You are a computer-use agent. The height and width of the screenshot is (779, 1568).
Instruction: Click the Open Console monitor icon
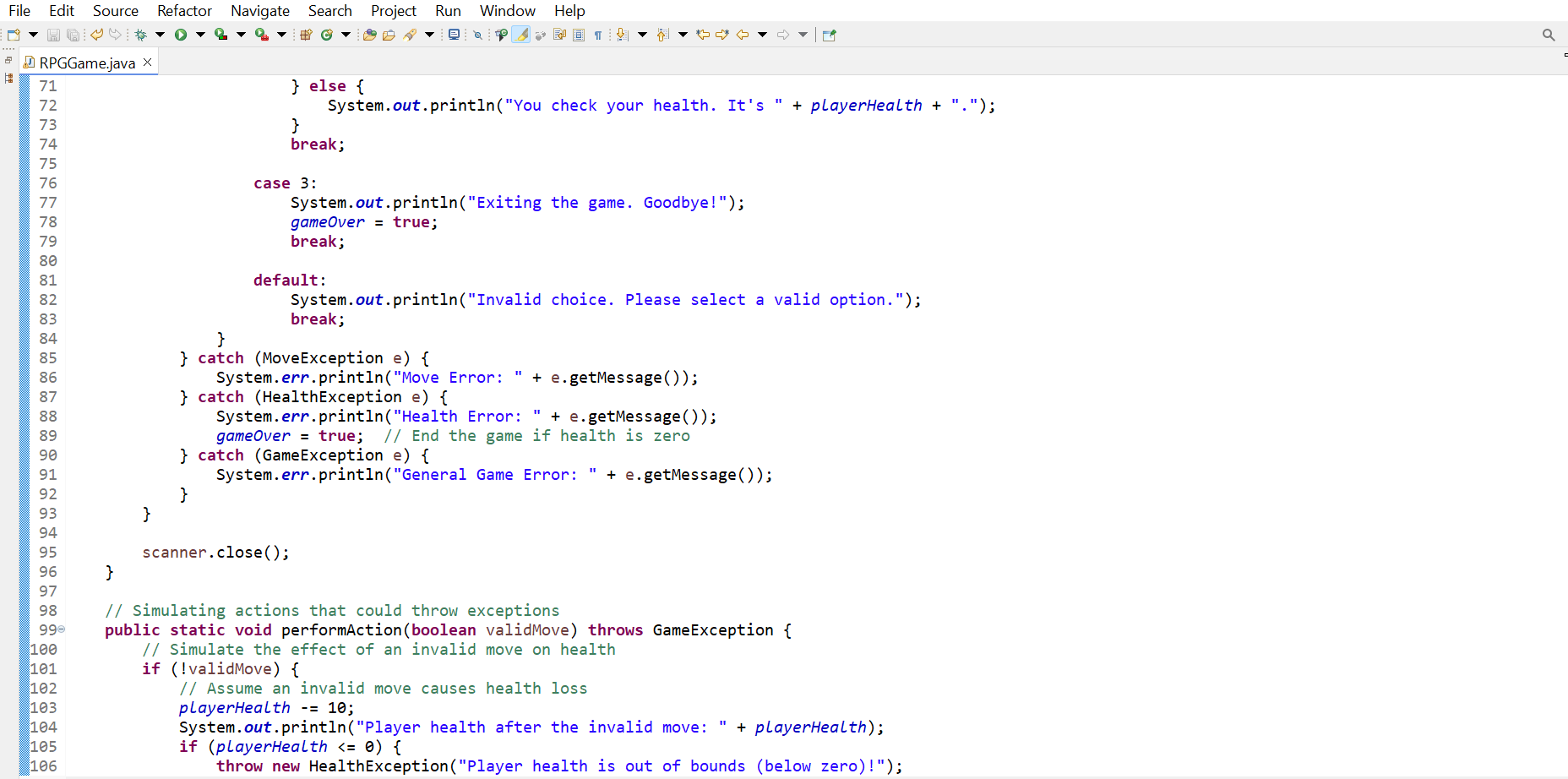point(454,35)
